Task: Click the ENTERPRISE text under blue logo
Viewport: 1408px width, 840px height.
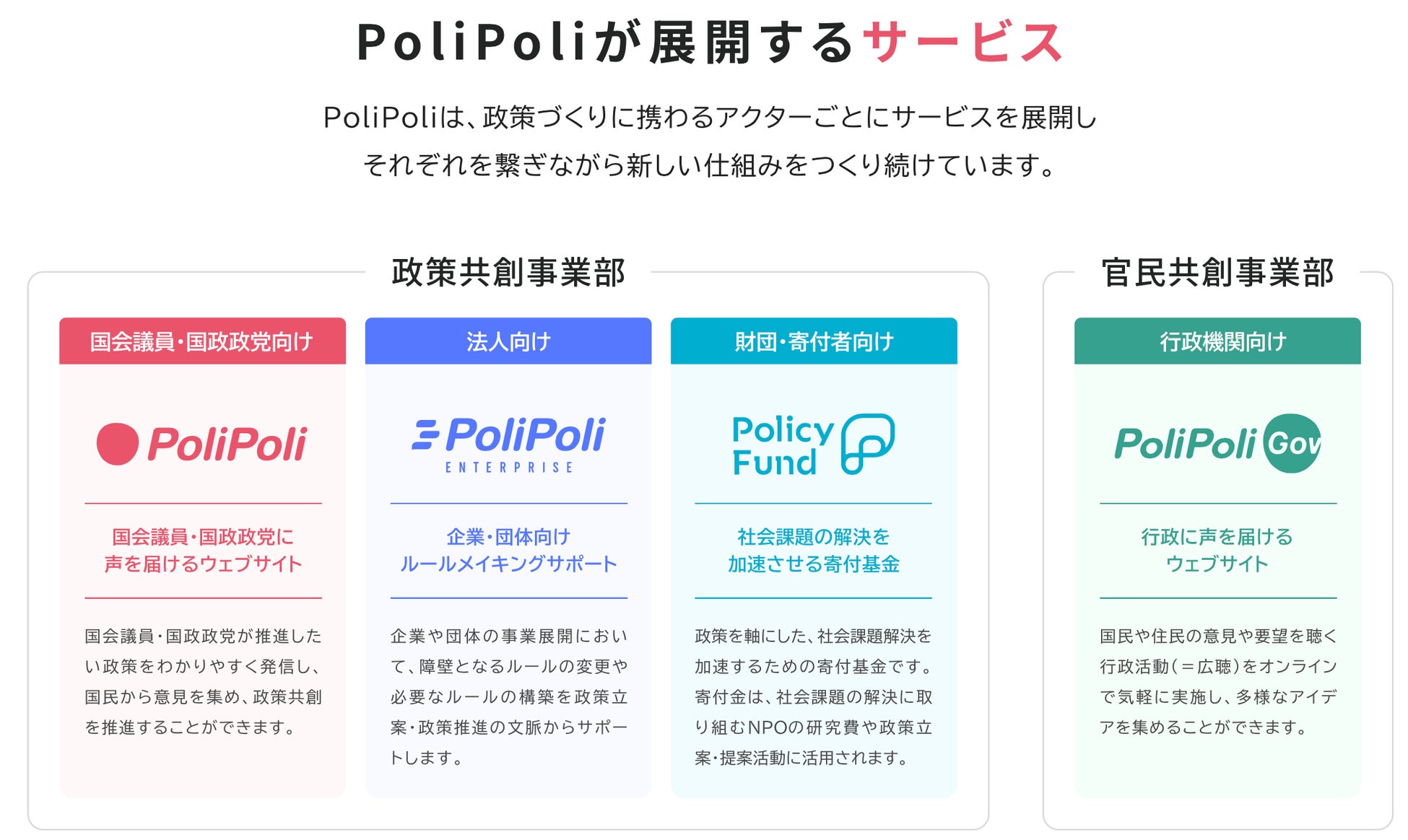Action: pyautogui.click(x=509, y=468)
